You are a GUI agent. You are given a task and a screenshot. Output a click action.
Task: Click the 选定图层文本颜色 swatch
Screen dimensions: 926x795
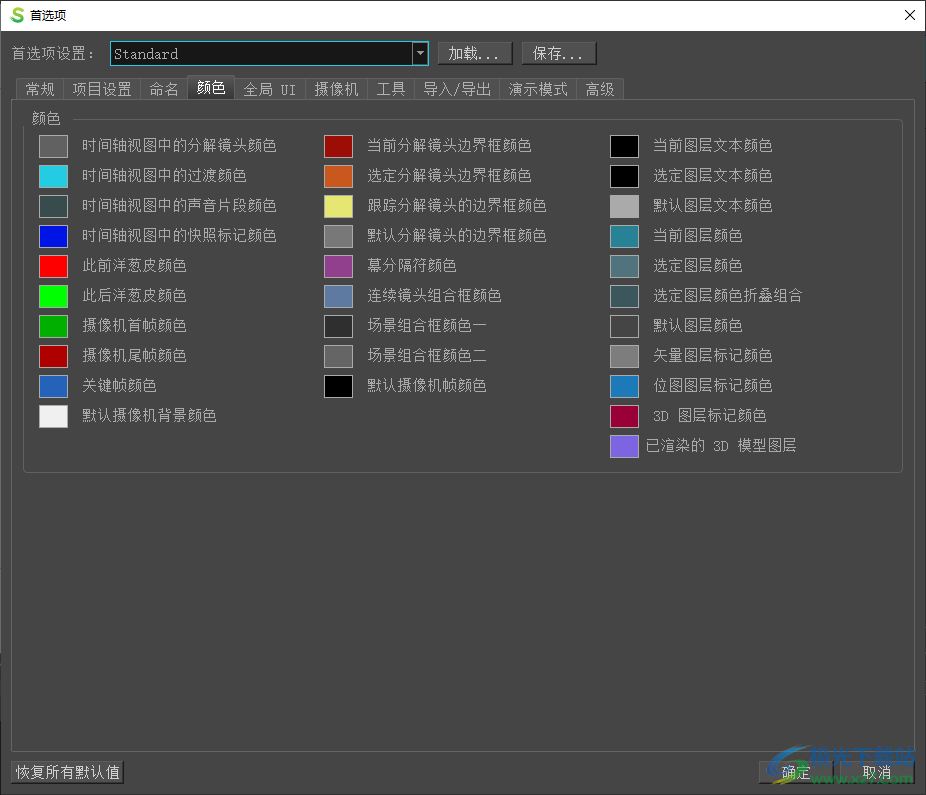click(624, 176)
